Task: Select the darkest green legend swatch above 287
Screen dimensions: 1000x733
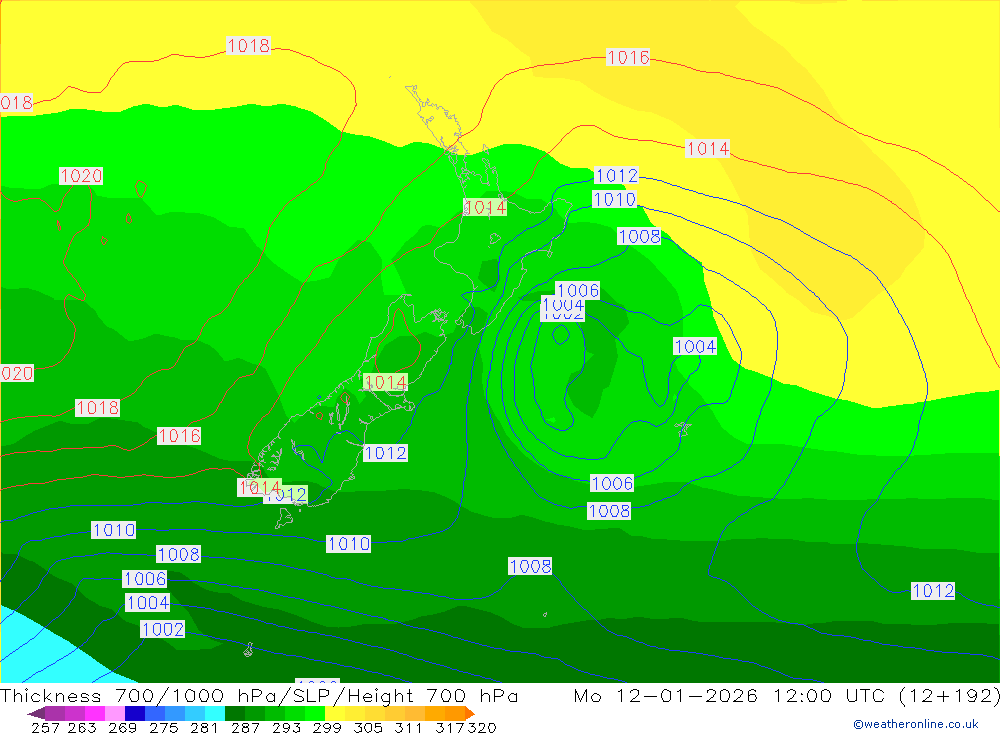Action: click(235, 713)
